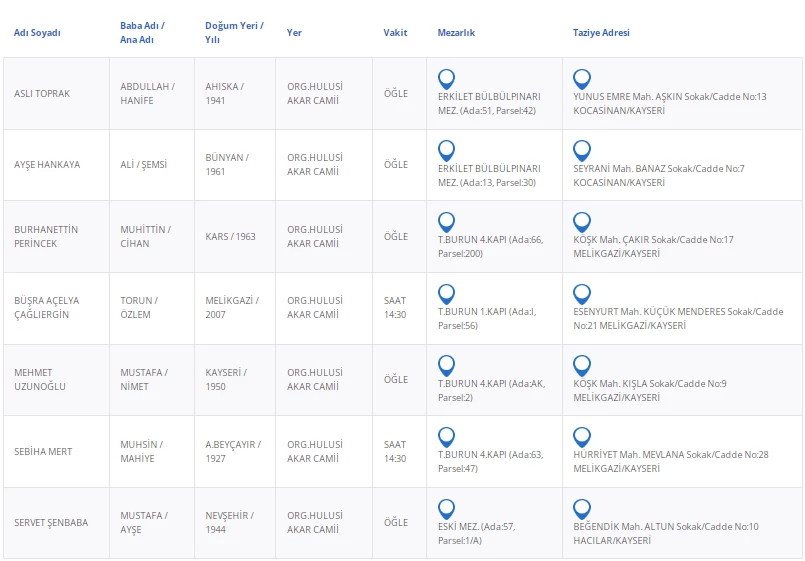View cemetery location for Sebiha Mert
This screenshot has height=561, width=805.
click(x=446, y=436)
